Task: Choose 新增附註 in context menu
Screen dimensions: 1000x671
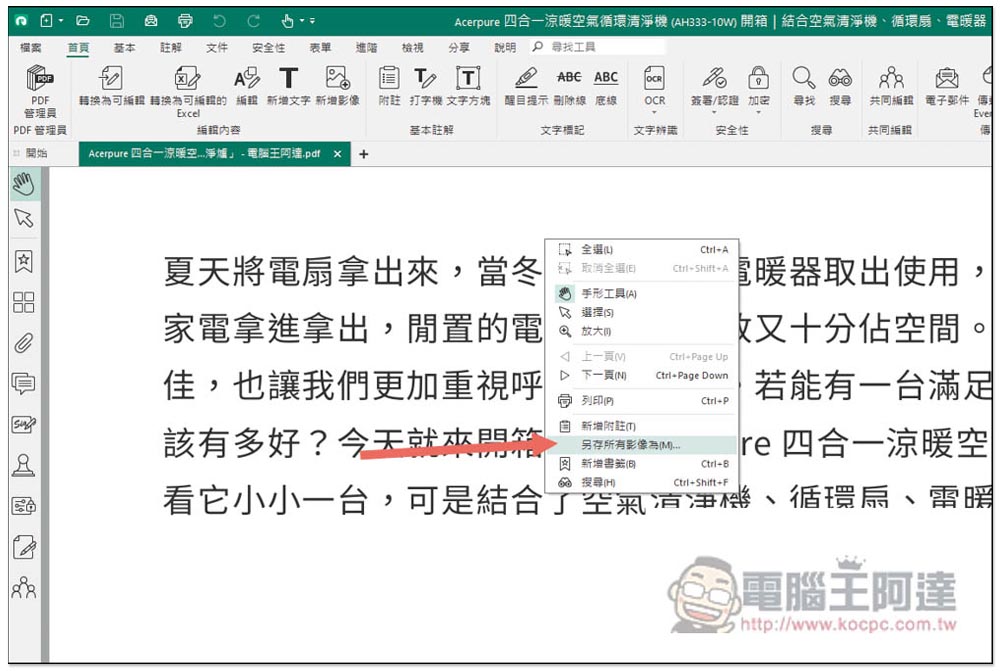Action: click(x=642, y=426)
